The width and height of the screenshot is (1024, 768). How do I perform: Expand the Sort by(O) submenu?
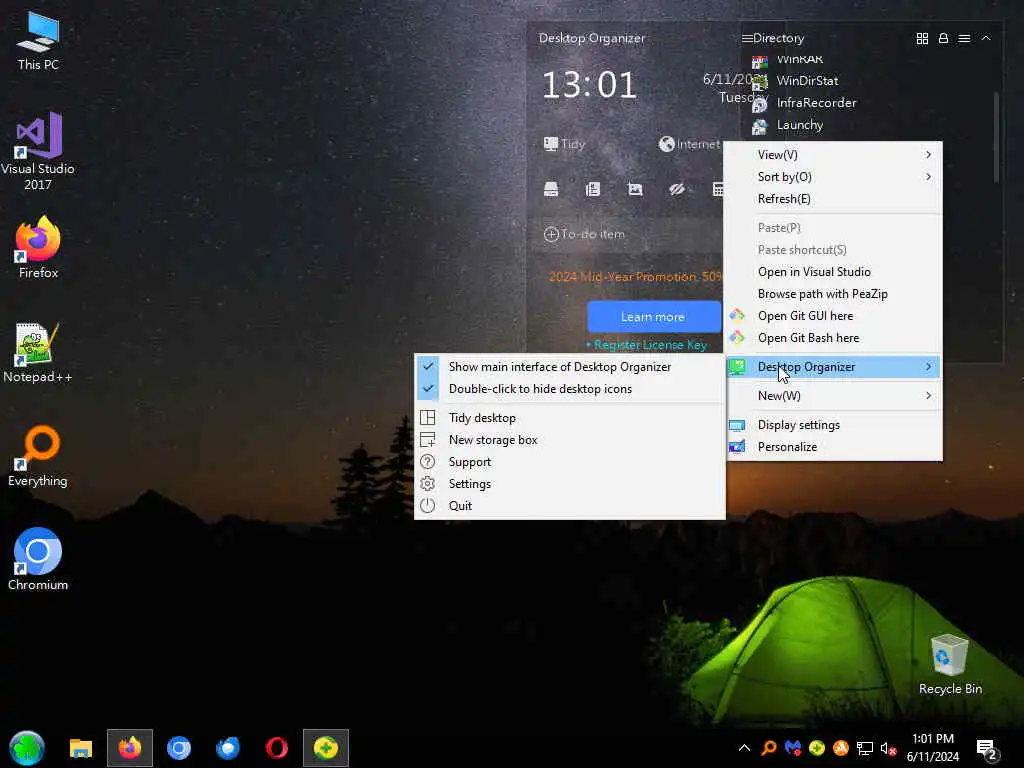click(x=834, y=177)
